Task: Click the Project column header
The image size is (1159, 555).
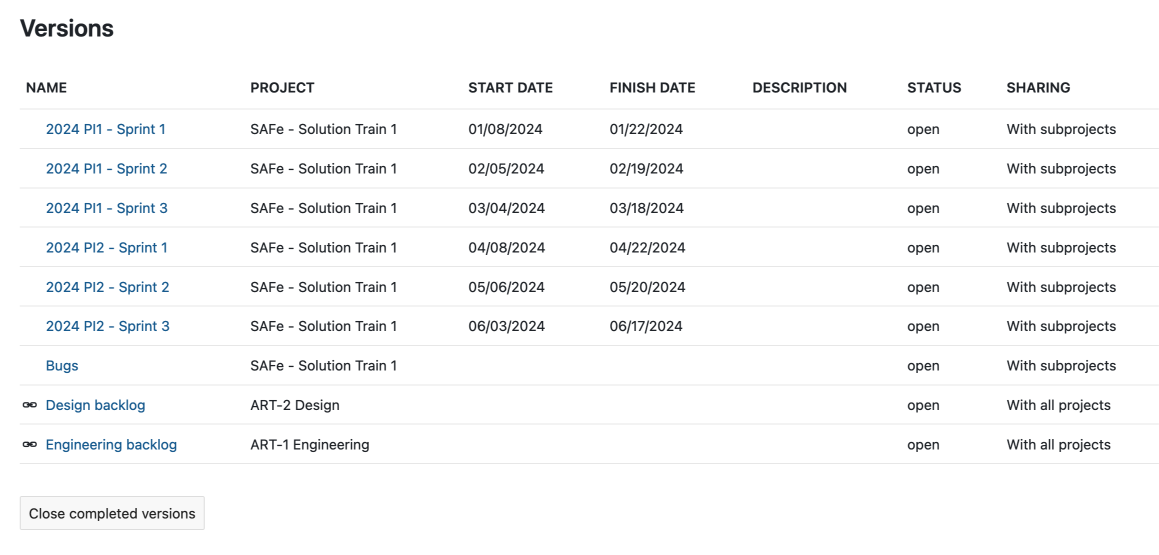Action: pos(282,88)
